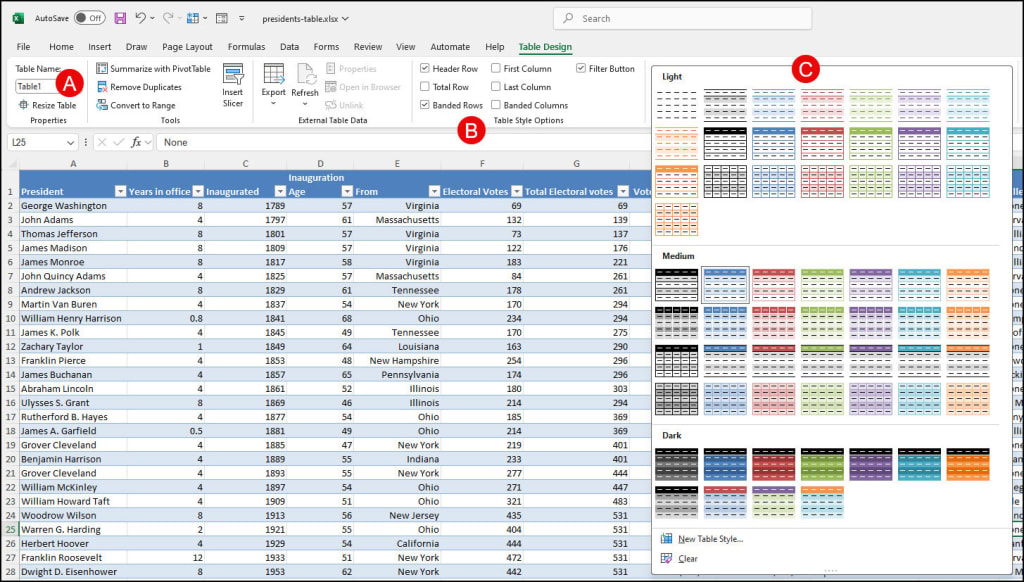
Task: Open the Data tab
Action: (x=289, y=46)
